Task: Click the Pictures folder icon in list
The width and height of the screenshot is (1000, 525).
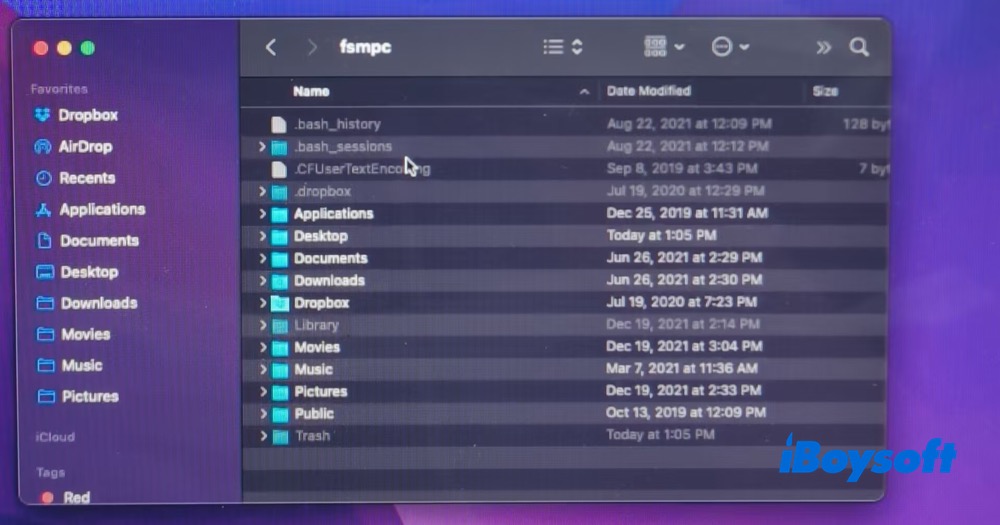Action: pos(280,392)
